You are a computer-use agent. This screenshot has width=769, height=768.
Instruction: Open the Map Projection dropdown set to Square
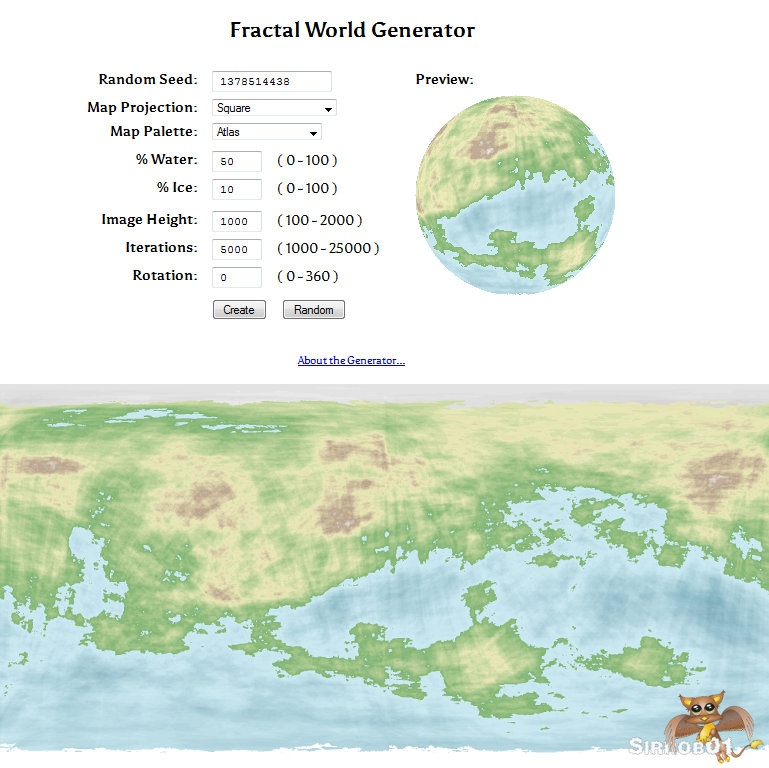click(274, 108)
